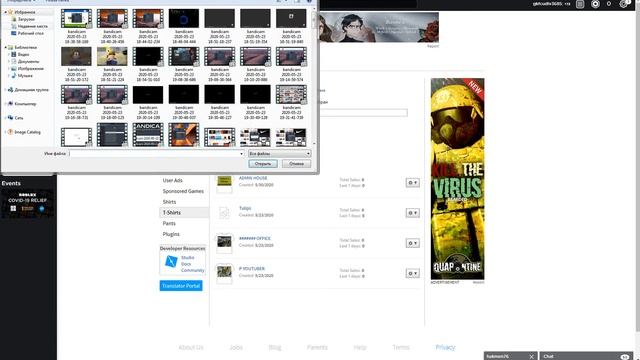Open User Ads in Create sidebar
This screenshot has height=360, width=640.
coord(173,180)
